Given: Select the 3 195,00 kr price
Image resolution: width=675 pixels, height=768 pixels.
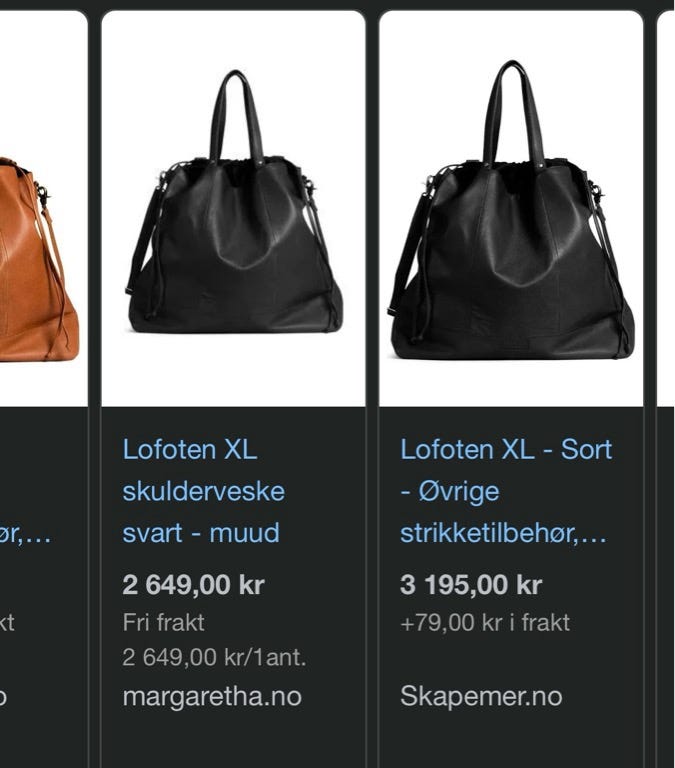Looking at the screenshot, I should click(x=471, y=584).
